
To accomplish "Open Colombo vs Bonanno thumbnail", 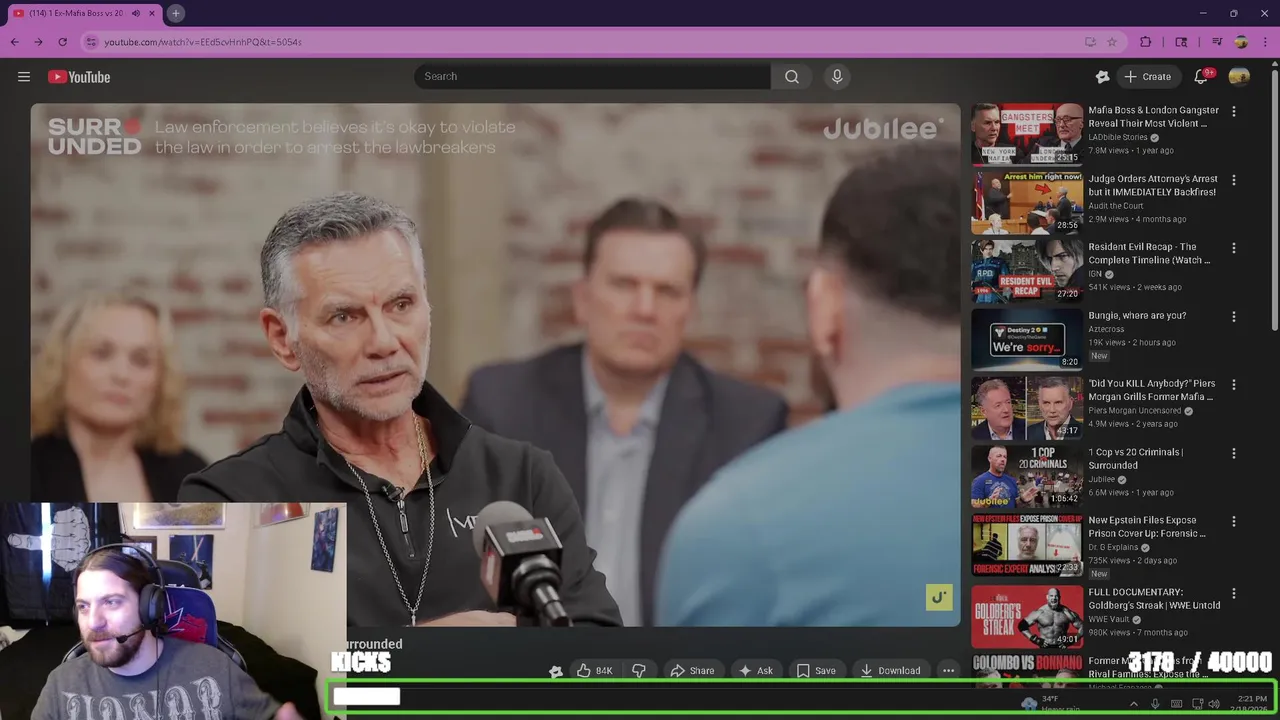I will point(1027,669).
